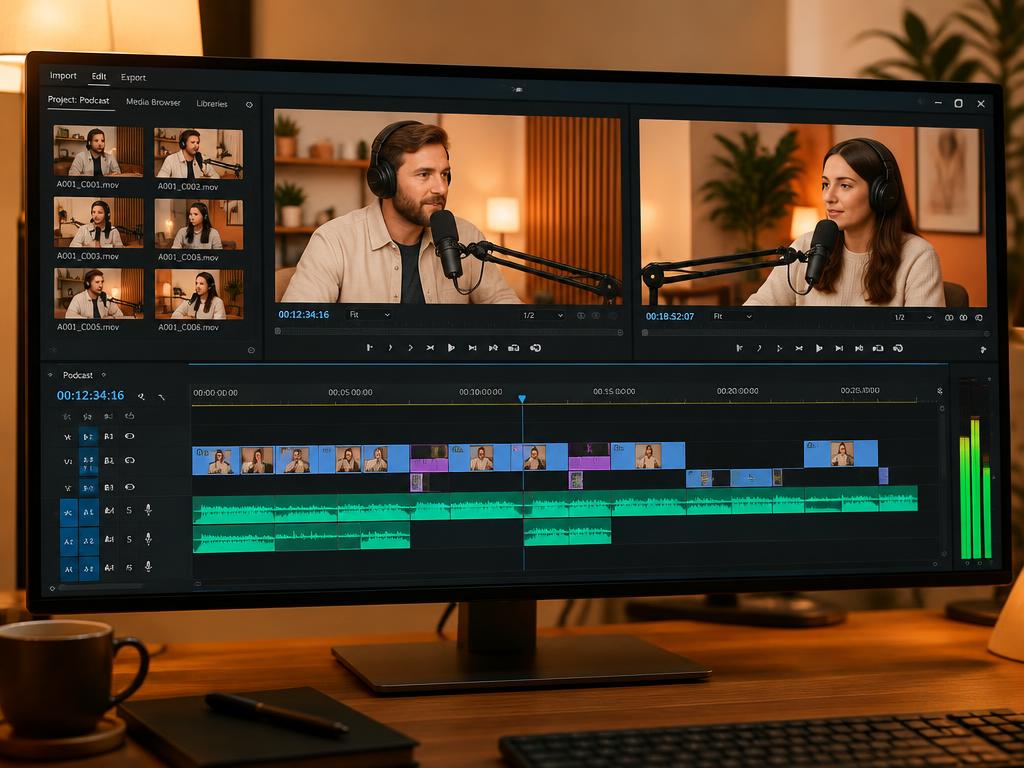Click Go to In under 00:18:52:07 monitor
The height and width of the screenshot is (768, 1024).
pos(779,349)
